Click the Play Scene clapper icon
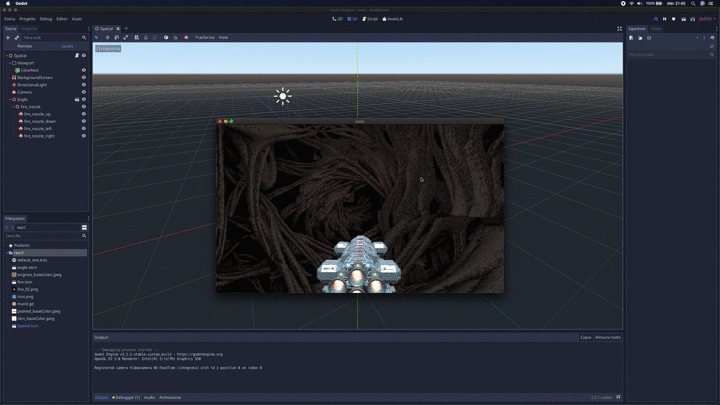The height and width of the screenshot is (405, 720). 683,19
